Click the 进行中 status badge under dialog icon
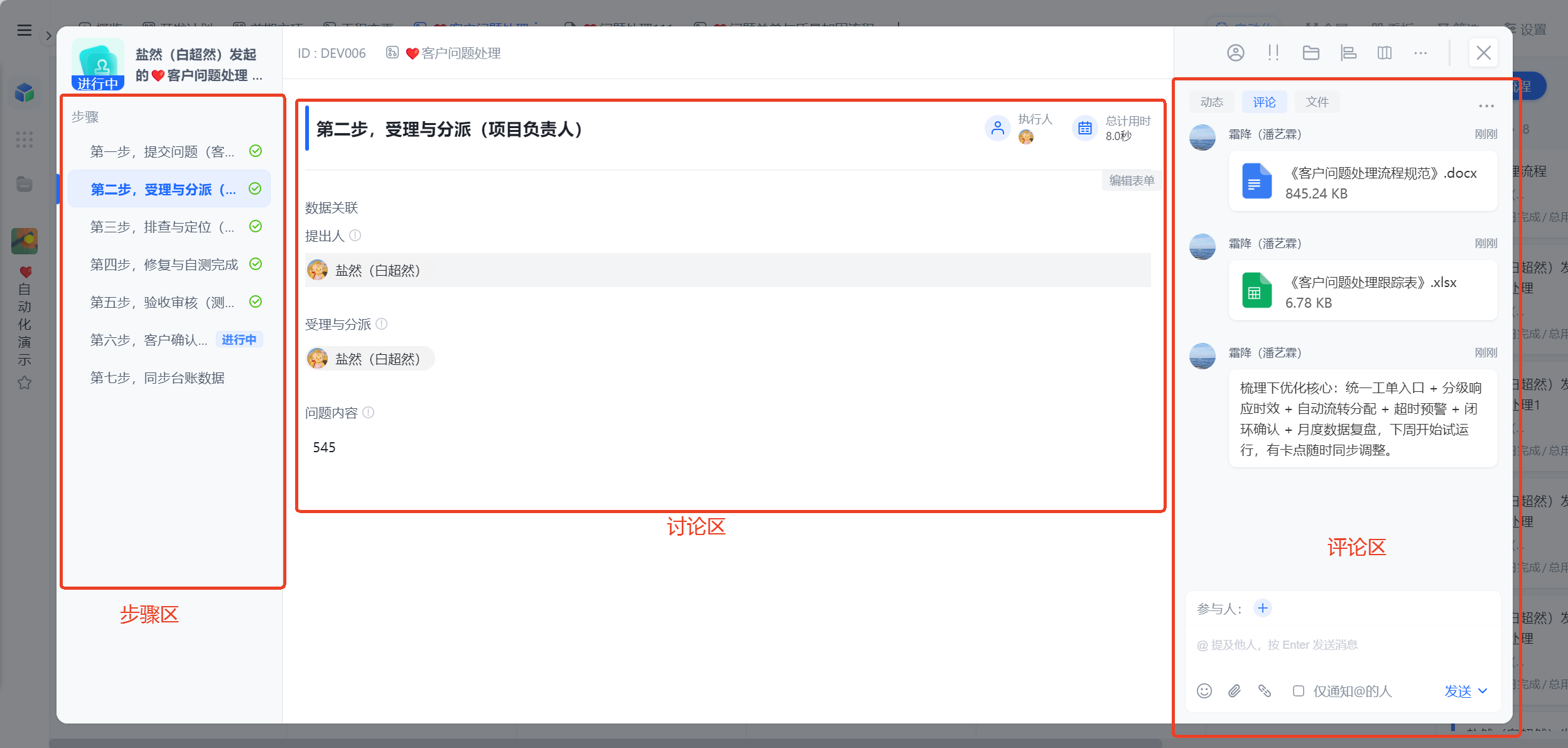Viewport: 1568px width, 748px height. point(98,83)
